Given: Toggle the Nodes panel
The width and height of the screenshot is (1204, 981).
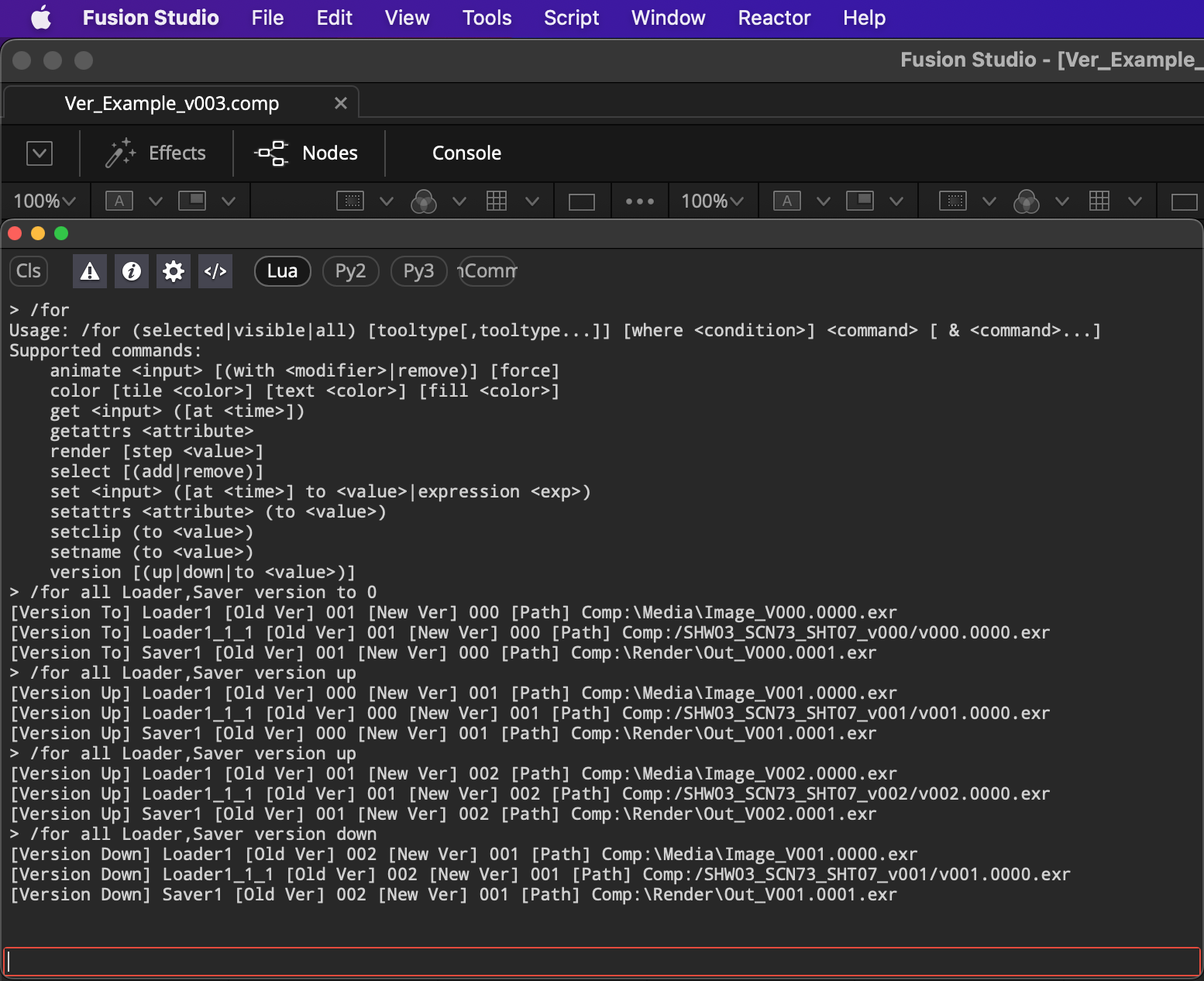Looking at the screenshot, I should click(306, 153).
